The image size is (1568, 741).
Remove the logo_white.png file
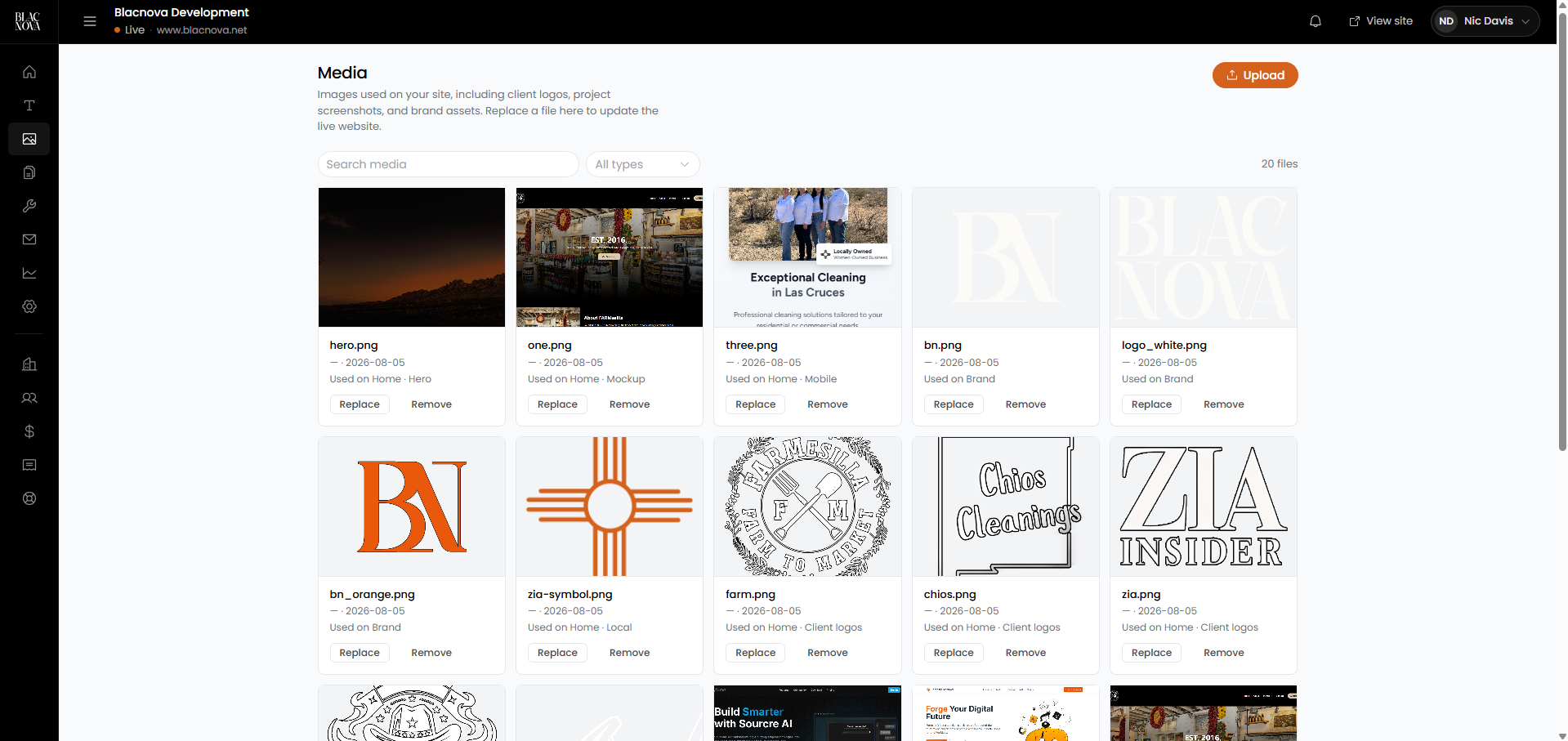click(1223, 404)
